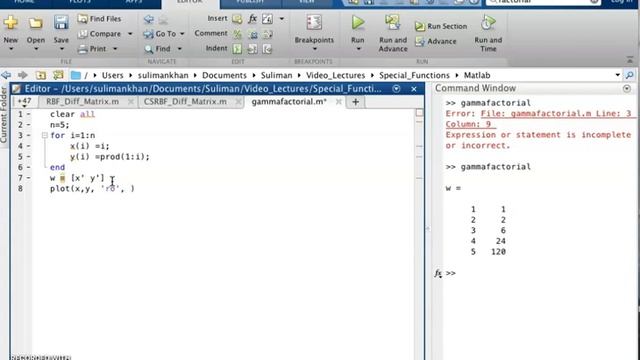Click the browse for folder icon
This screenshot has width=640, height=360.
[x=58, y=75]
